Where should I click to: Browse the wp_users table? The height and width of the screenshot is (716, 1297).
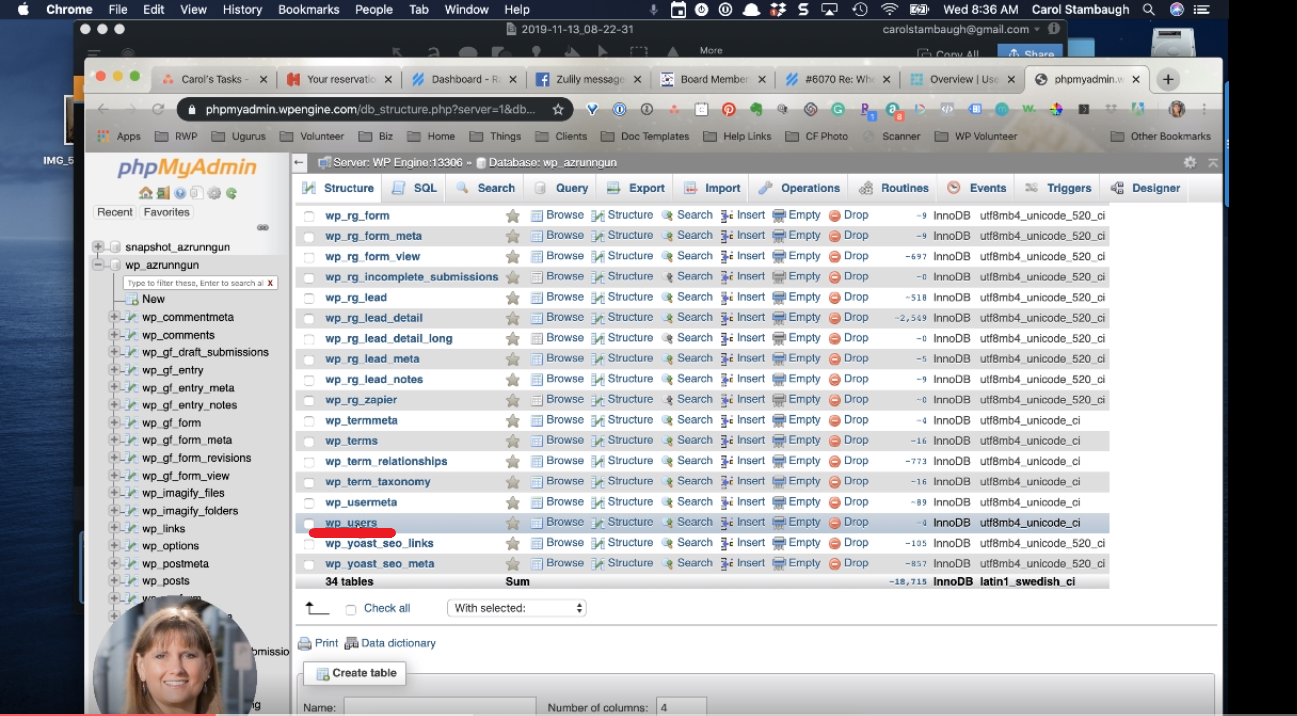557,522
